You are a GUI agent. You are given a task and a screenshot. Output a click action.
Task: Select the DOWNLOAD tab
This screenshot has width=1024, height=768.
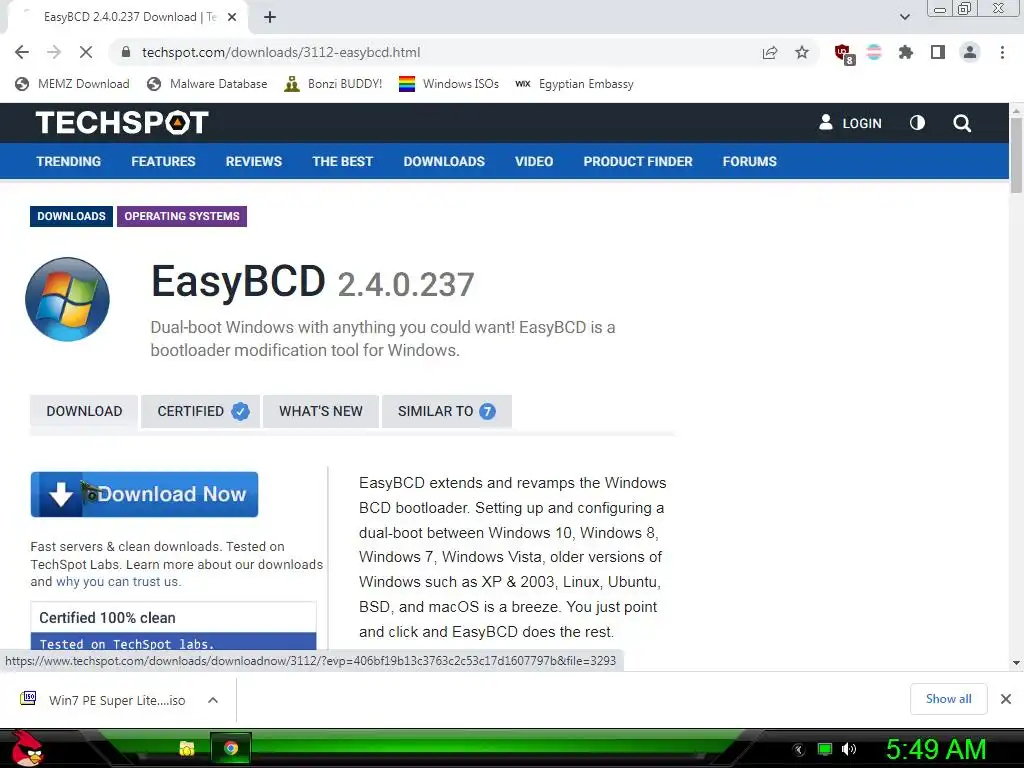click(84, 411)
